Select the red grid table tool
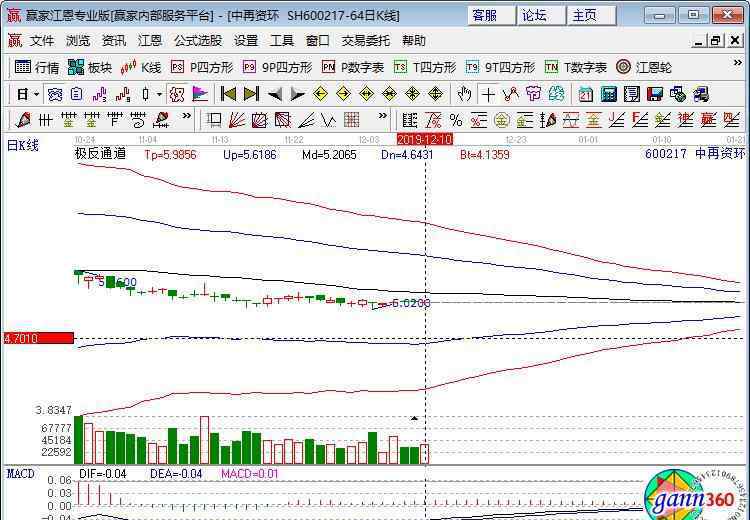Image resolution: width=750 pixels, height=520 pixels. tap(352, 120)
